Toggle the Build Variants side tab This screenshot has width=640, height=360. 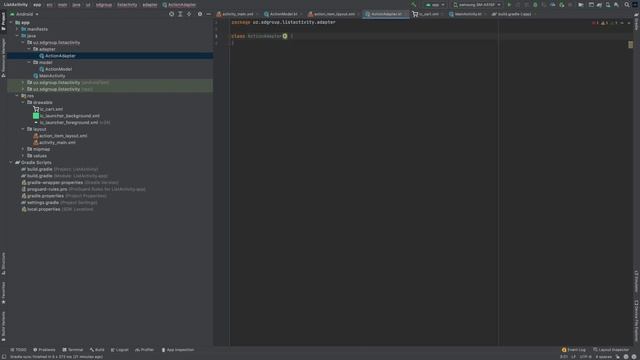click(3, 326)
